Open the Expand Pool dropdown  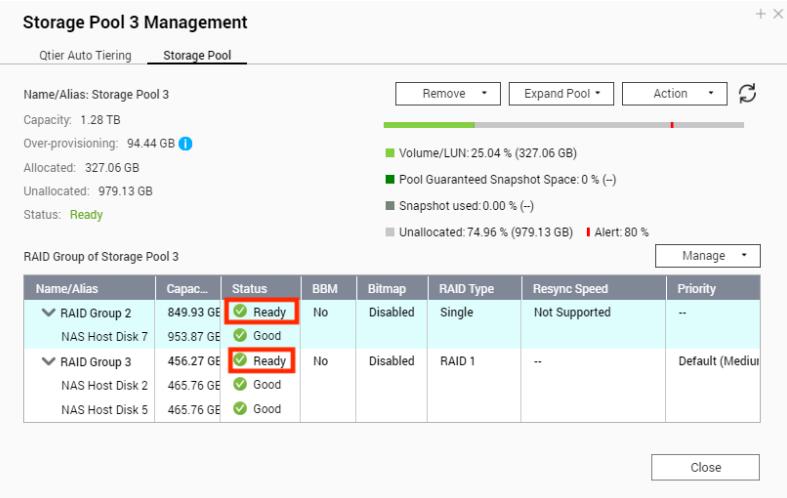click(561, 94)
